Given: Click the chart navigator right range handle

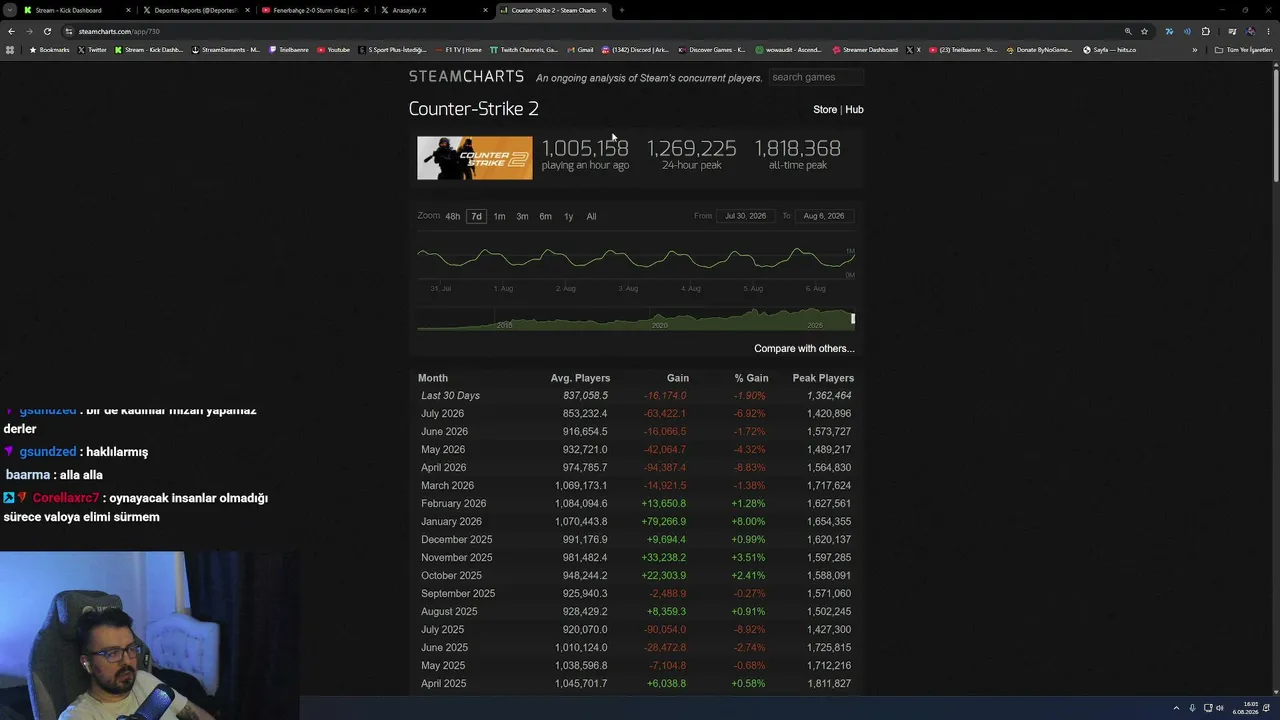Looking at the screenshot, I should click(853, 319).
